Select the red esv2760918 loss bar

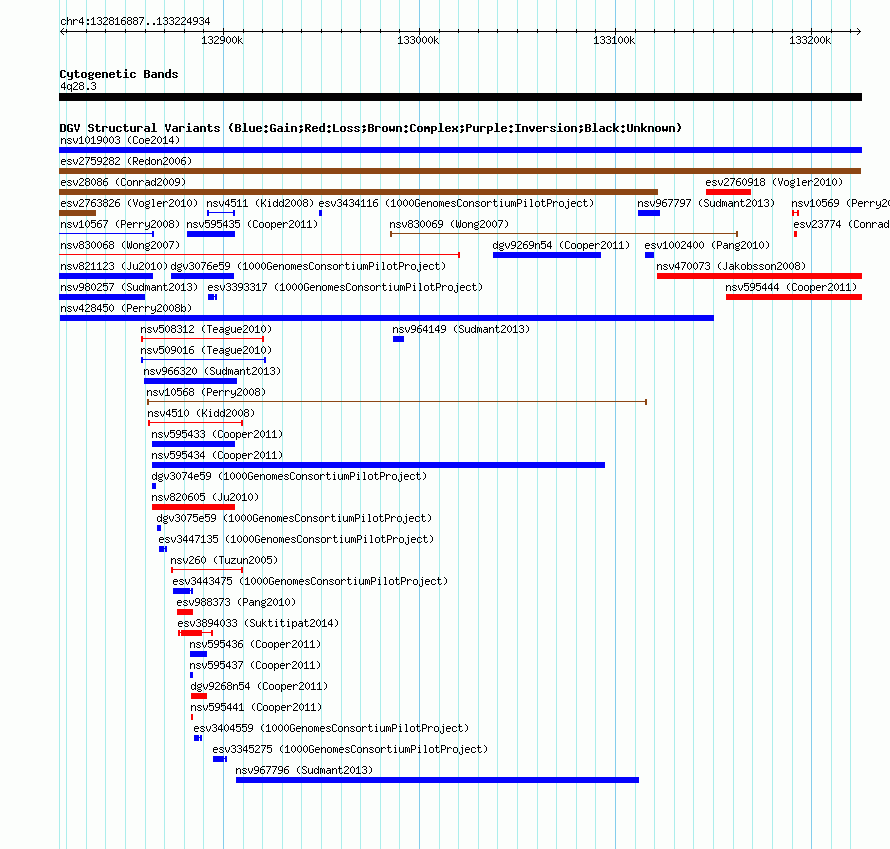pyautogui.click(x=728, y=192)
